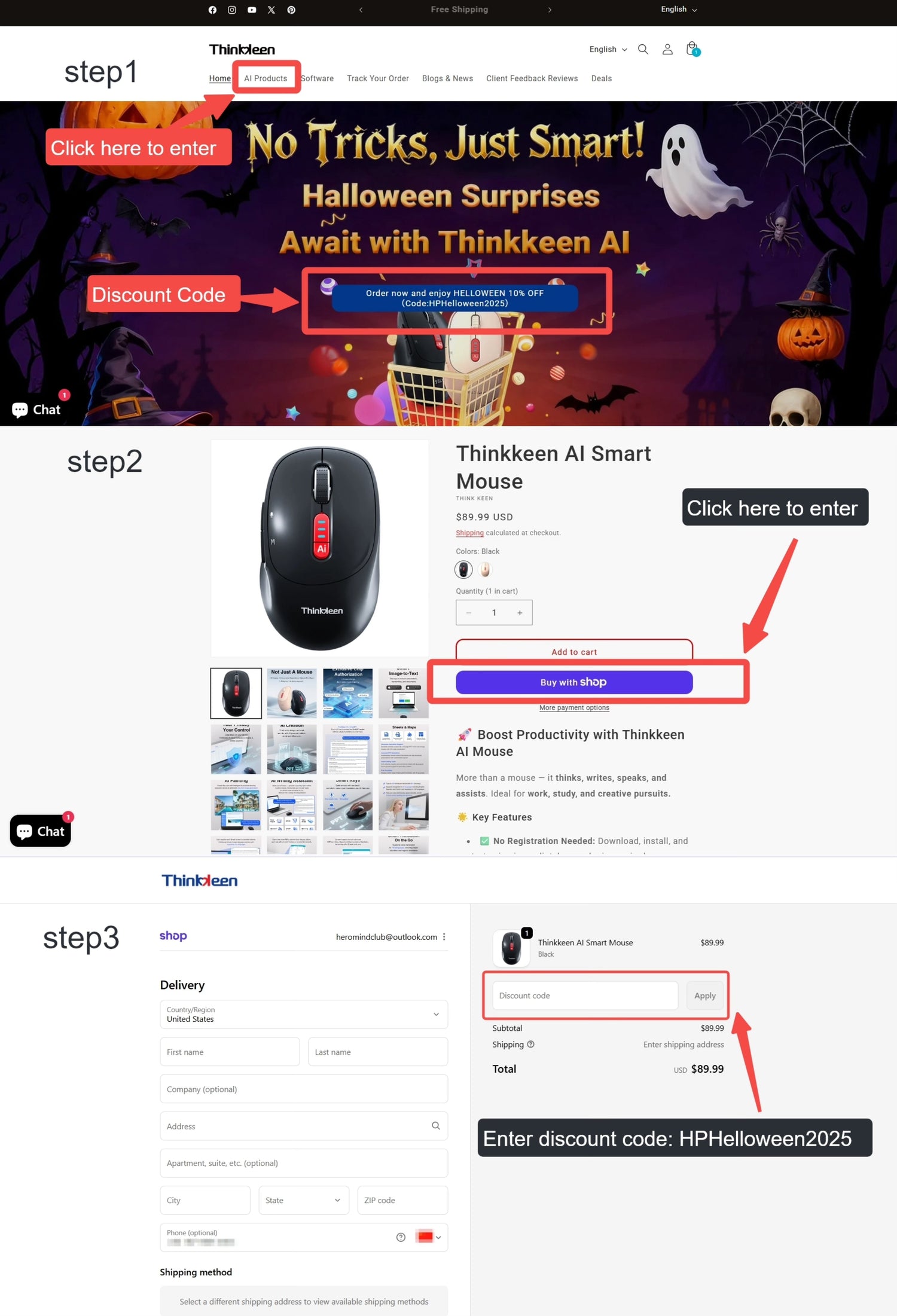Open the Instagram social icon
This screenshot has height=1316, width=897.
(x=232, y=10)
